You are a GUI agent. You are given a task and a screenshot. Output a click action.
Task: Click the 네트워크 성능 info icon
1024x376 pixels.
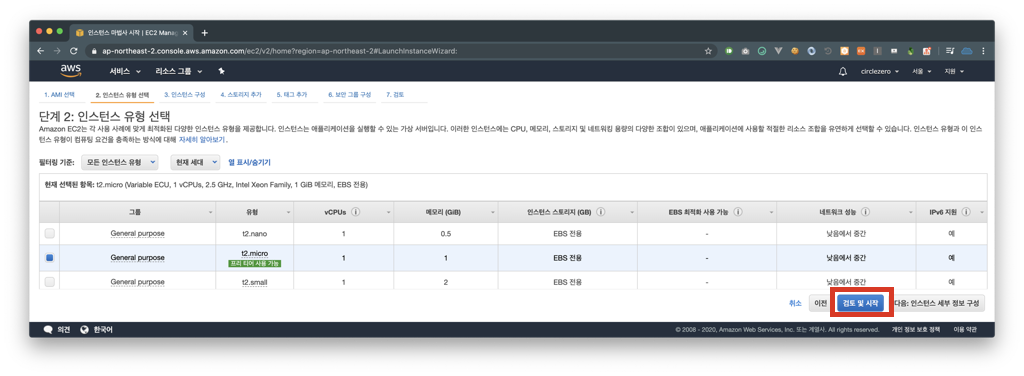coord(865,212)
